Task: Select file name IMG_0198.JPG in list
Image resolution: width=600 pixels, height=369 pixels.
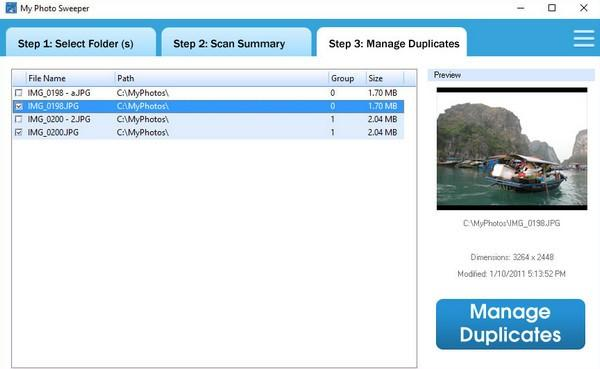Action: pos(53,106)
